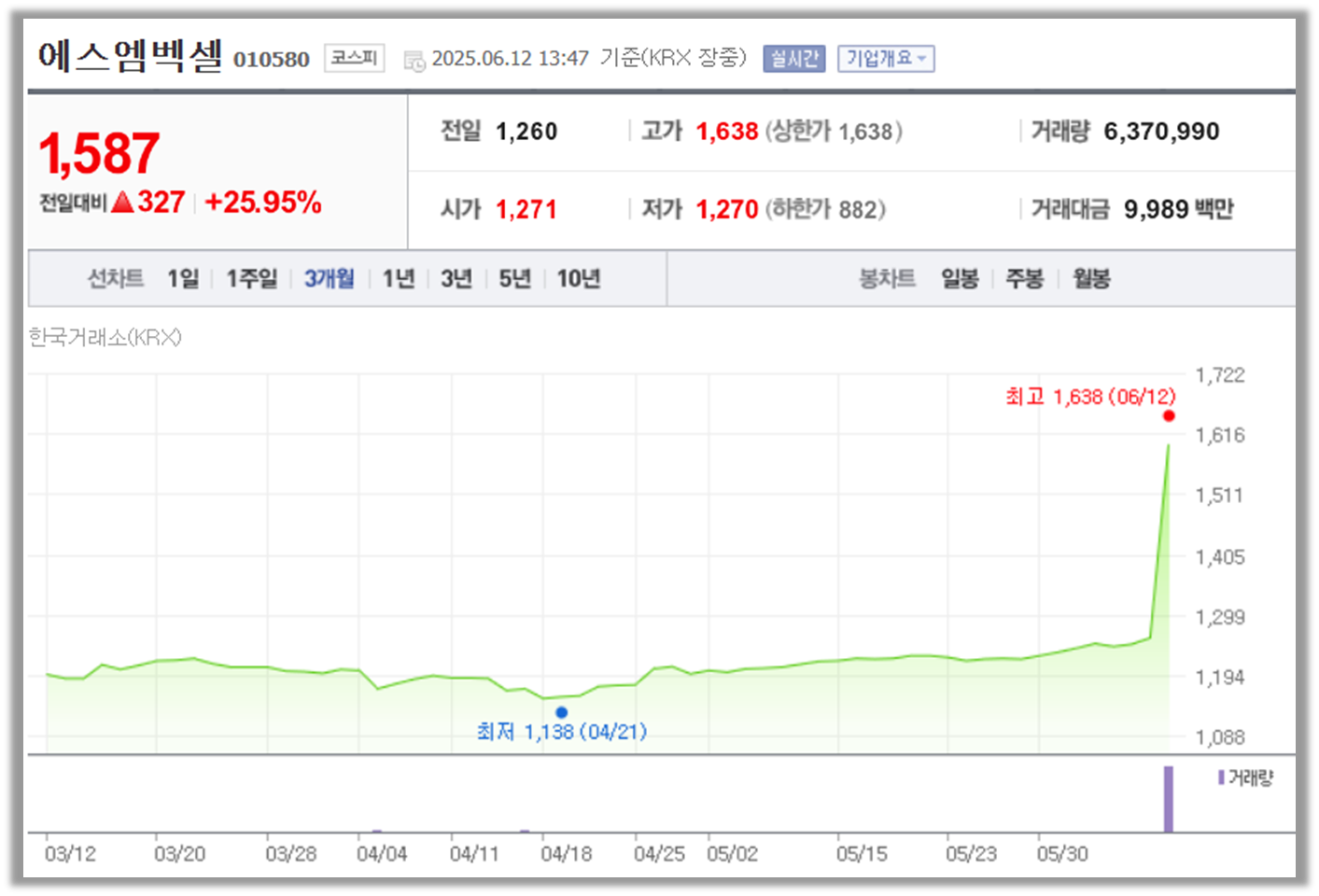This screenshot has width=1319, height=896.
Task: Click the 1,722 price axis label
Action: point(1220,375)
